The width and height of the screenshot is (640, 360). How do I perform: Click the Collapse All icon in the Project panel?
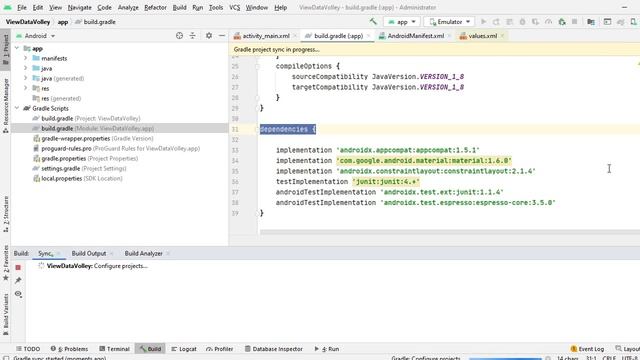point(193,36)
